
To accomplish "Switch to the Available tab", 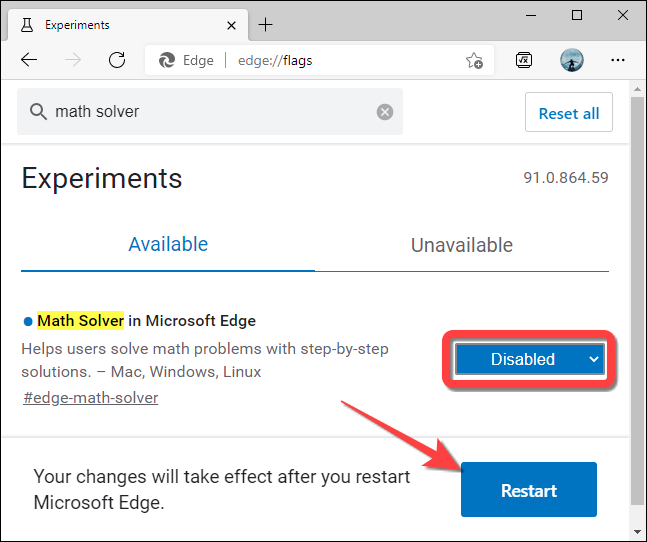I will [x=168, y=245].
